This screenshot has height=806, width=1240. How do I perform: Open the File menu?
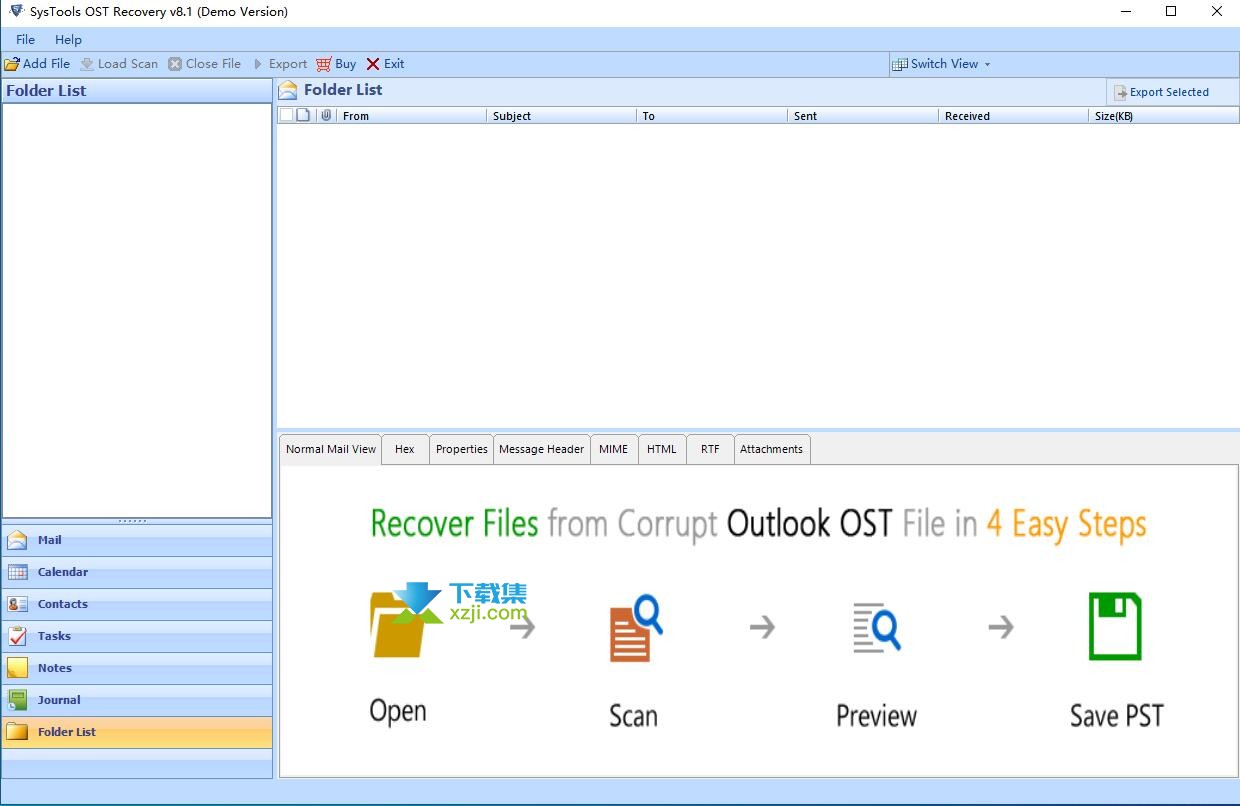(x=25, y=39)
